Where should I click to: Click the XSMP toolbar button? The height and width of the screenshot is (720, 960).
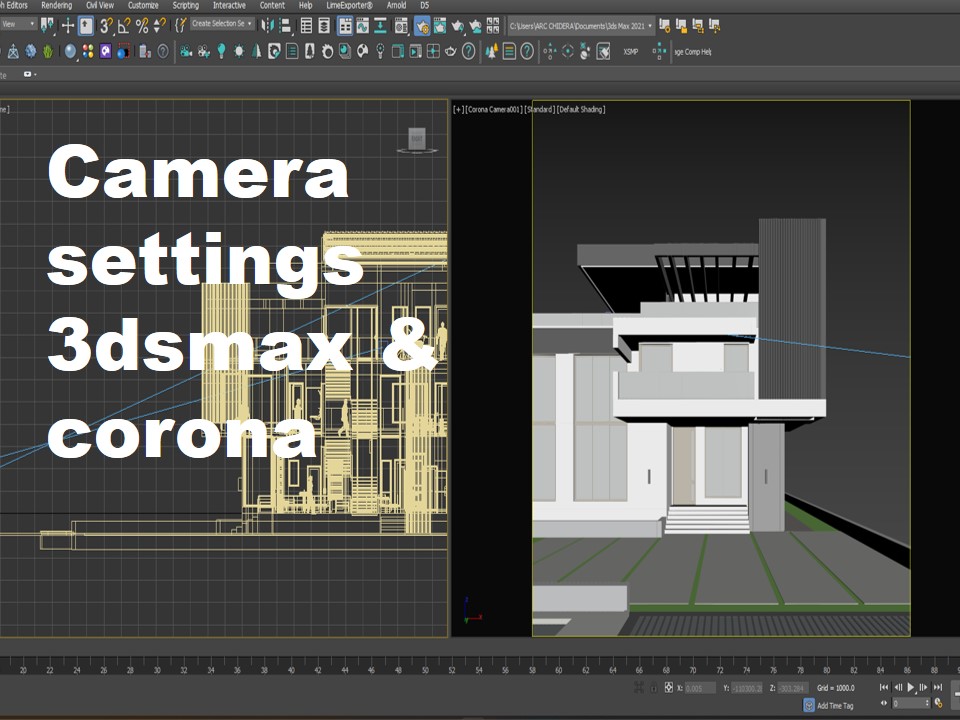pyautogui.click(x=631, y=52)
